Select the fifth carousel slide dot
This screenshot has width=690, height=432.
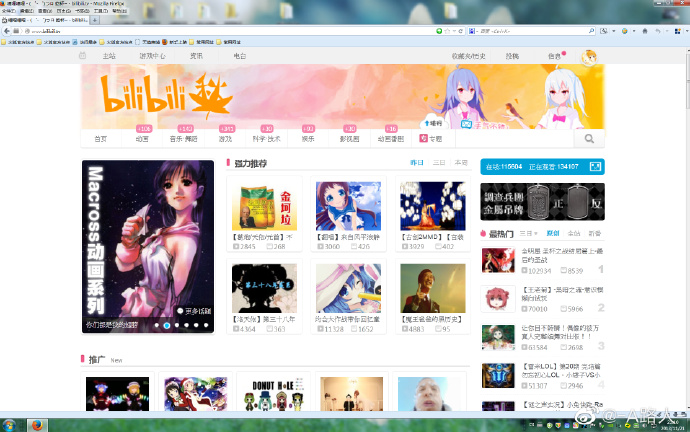[196, 326]
